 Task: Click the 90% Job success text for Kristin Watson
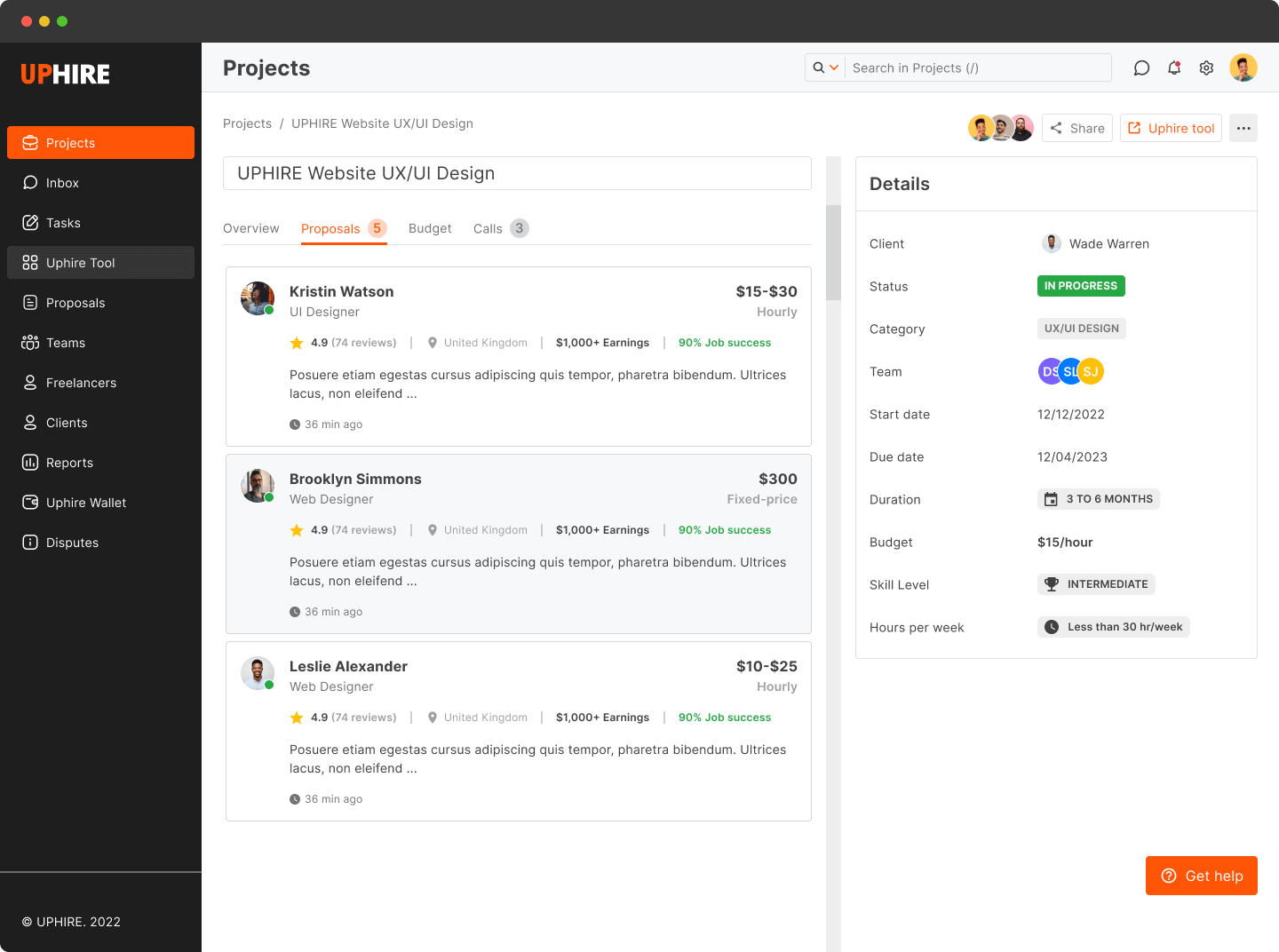point(725,343)
